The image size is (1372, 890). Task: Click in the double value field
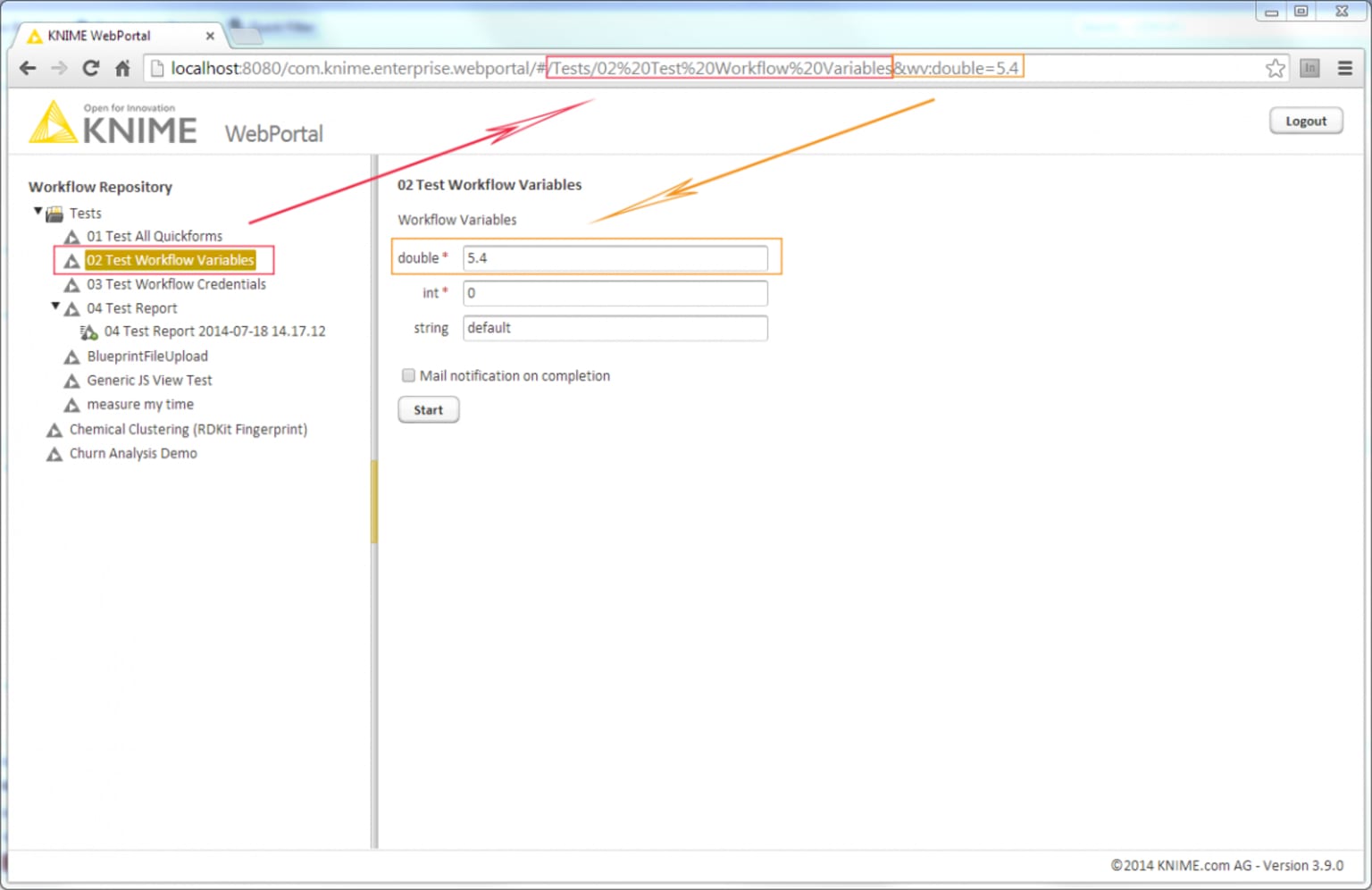pos(615,258)
